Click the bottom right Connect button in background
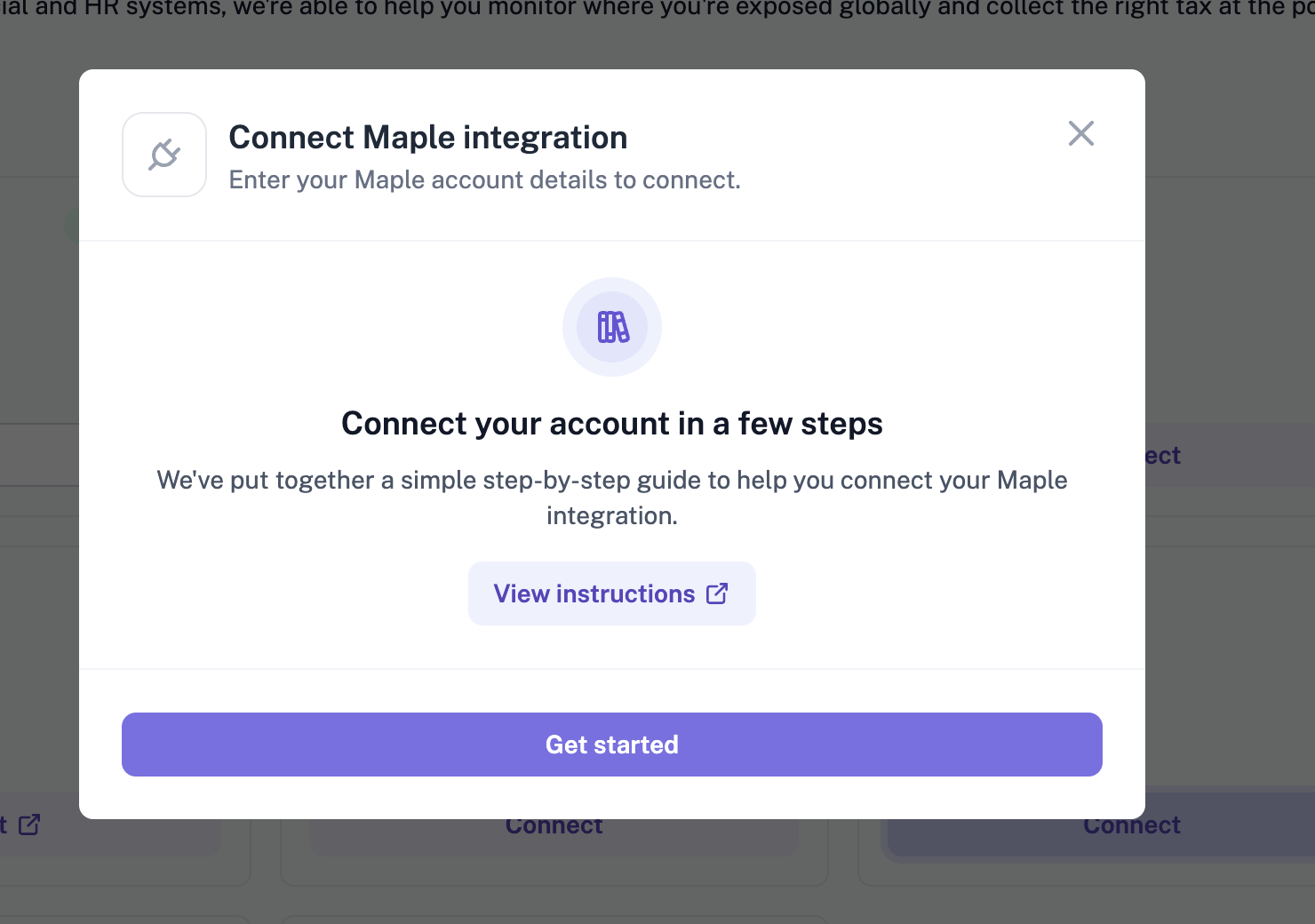Screen dimensions: 1315x924 (x=1131, y=828)
